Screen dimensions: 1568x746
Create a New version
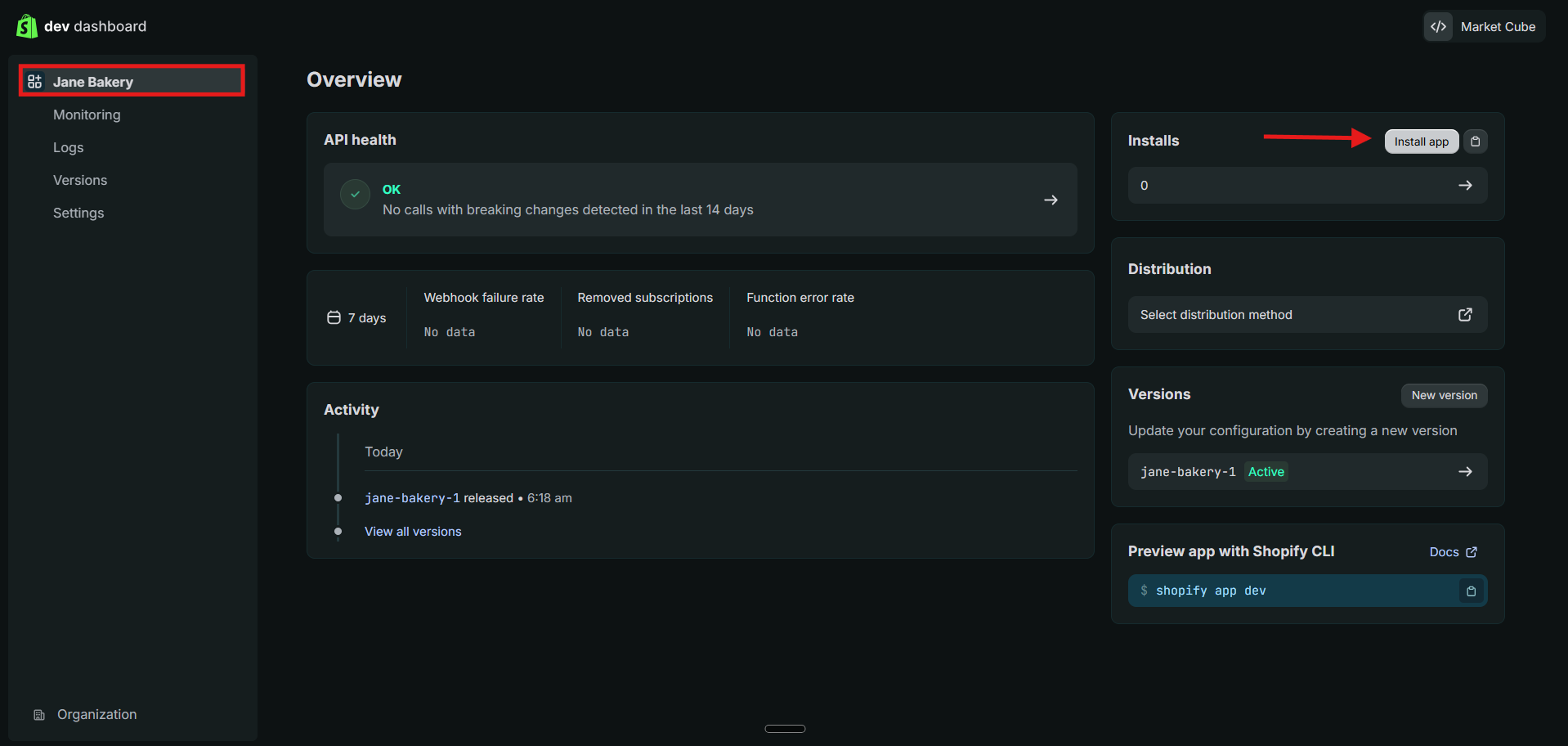1444,395
